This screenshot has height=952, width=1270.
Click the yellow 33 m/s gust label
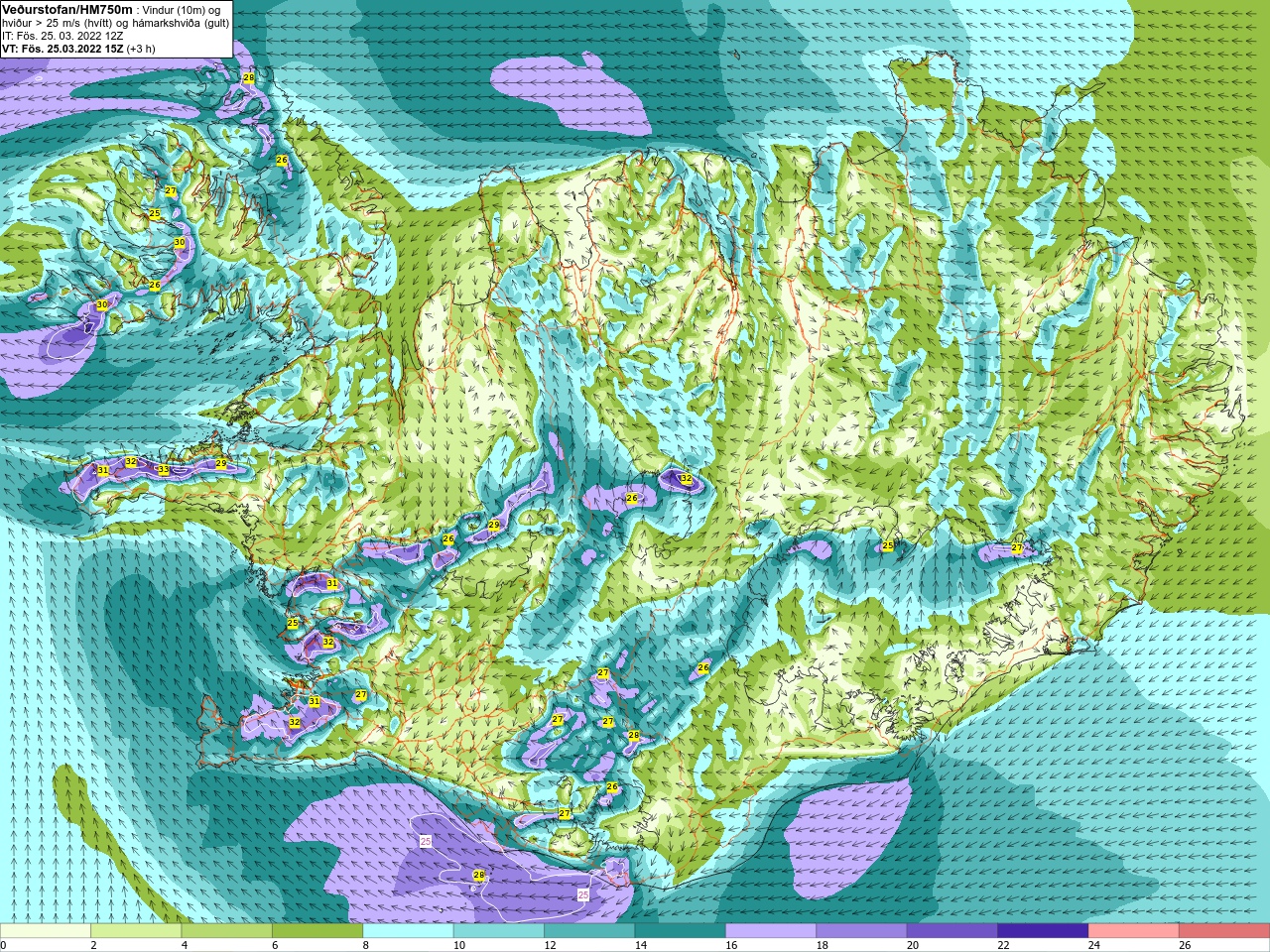[163, 470]
